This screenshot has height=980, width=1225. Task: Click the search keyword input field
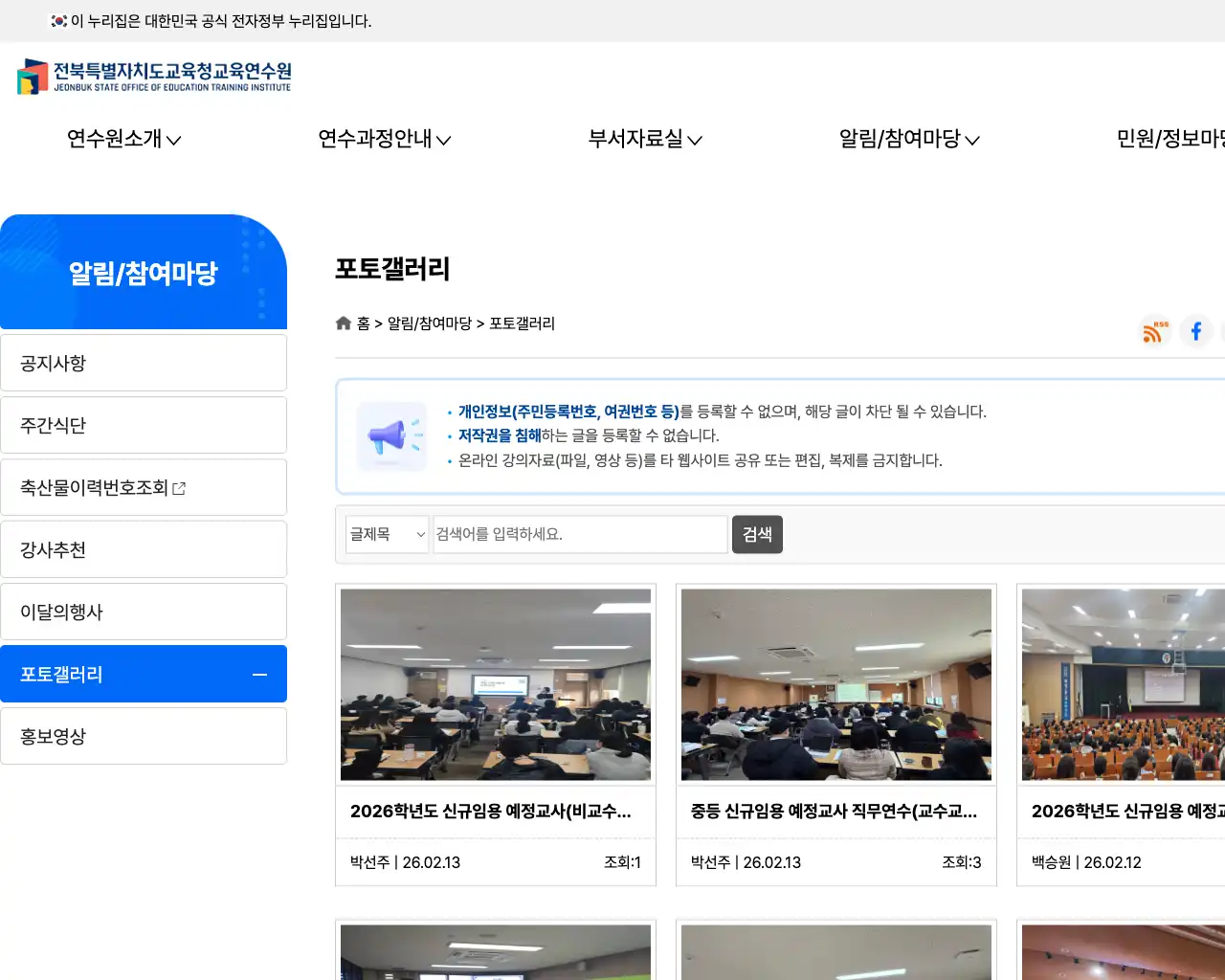click(x=580, y=534)
